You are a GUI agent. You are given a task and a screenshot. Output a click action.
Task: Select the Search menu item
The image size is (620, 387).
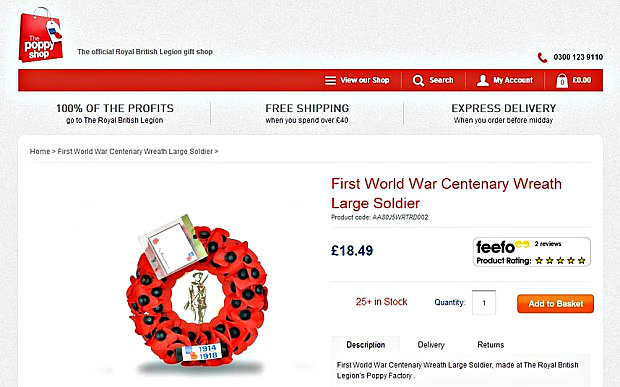pyautogui.click(x=441, y=80)
